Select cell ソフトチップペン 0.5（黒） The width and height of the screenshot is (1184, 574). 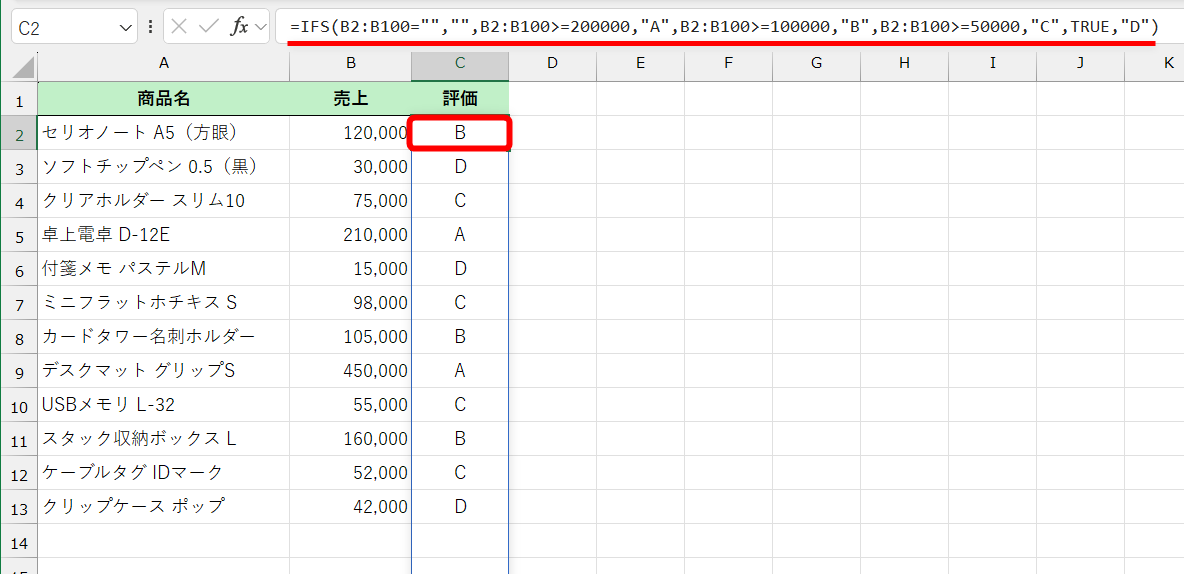click(x=163, y=167)
